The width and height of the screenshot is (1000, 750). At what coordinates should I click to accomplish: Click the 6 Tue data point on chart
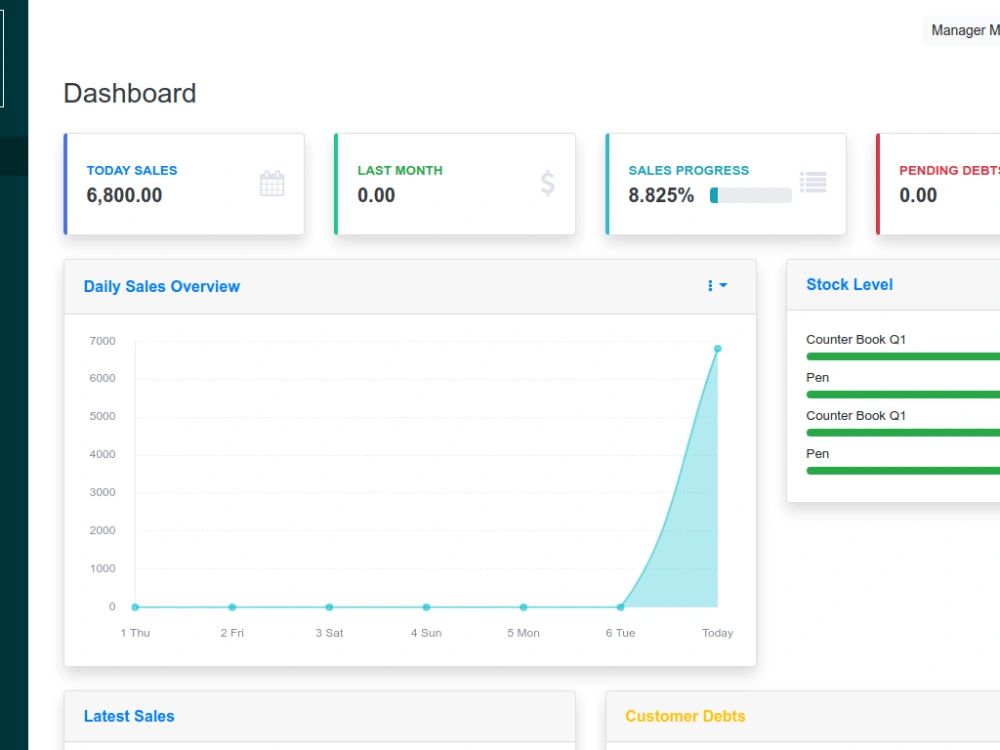point(621,607)
